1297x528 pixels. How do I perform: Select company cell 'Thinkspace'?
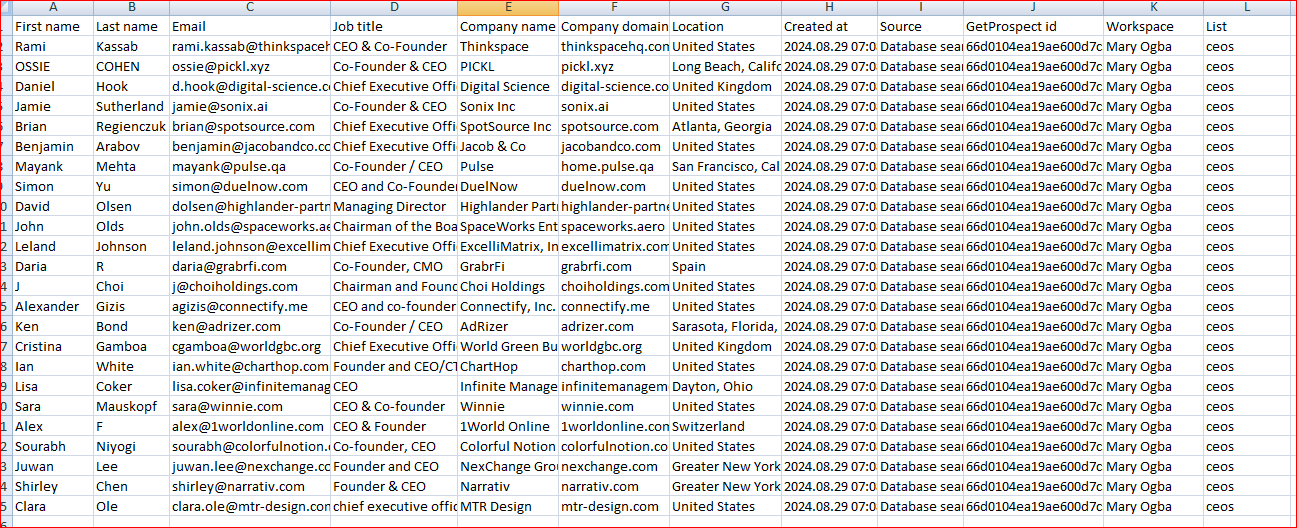(x=508, y=46)
